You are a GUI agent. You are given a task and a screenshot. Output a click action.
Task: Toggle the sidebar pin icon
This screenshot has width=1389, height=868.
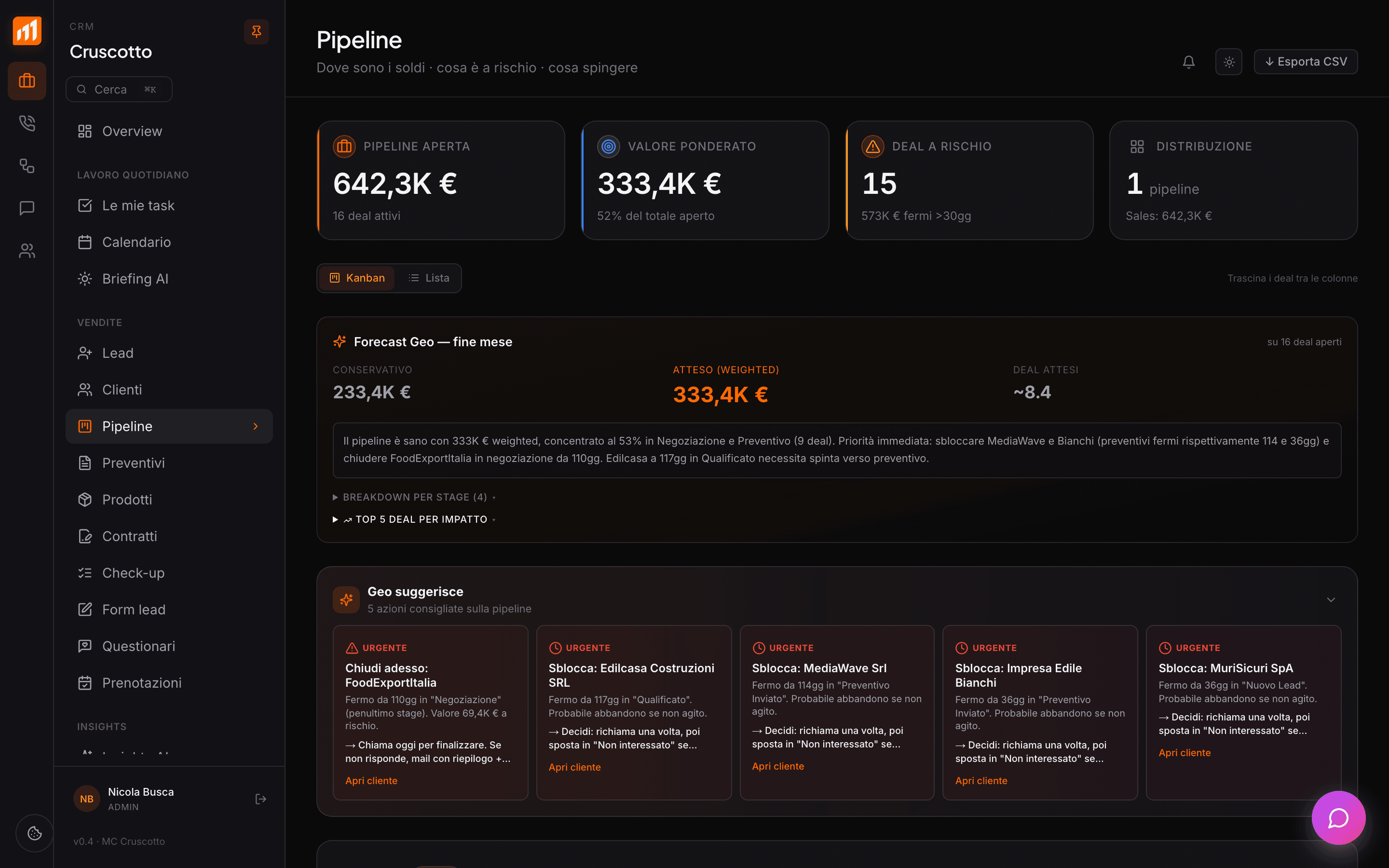(x=257, y=31)
